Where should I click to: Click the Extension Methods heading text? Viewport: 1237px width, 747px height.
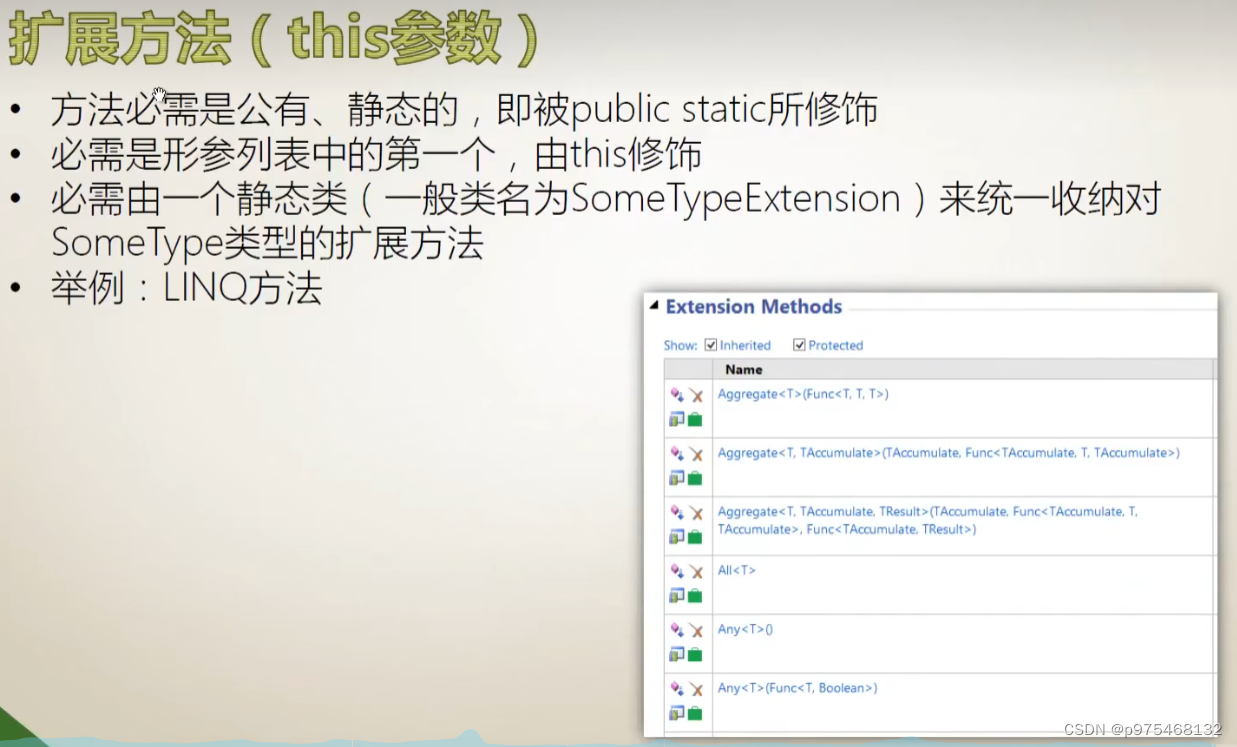click(x=754, y=307)
